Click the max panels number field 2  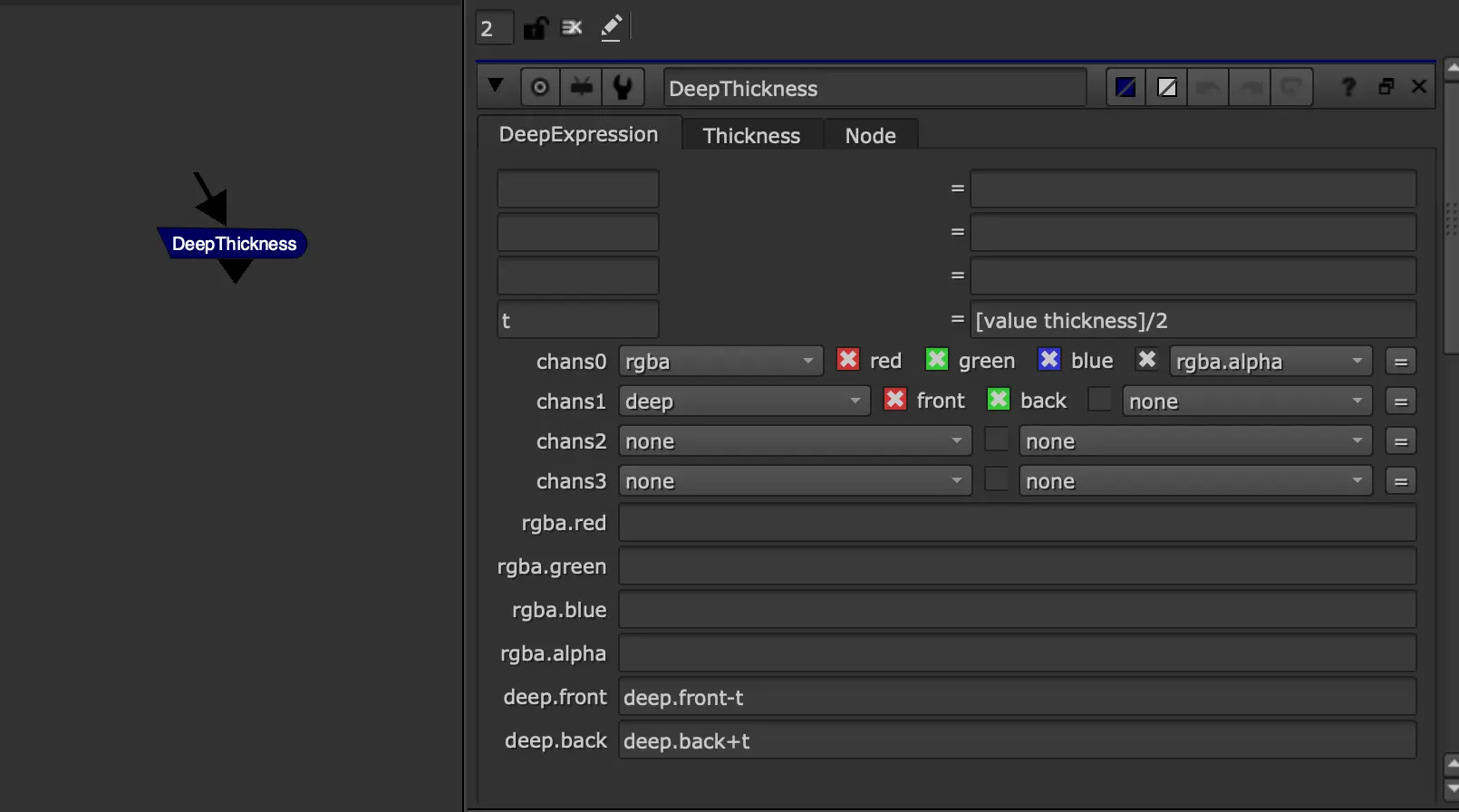pos(495,28)
